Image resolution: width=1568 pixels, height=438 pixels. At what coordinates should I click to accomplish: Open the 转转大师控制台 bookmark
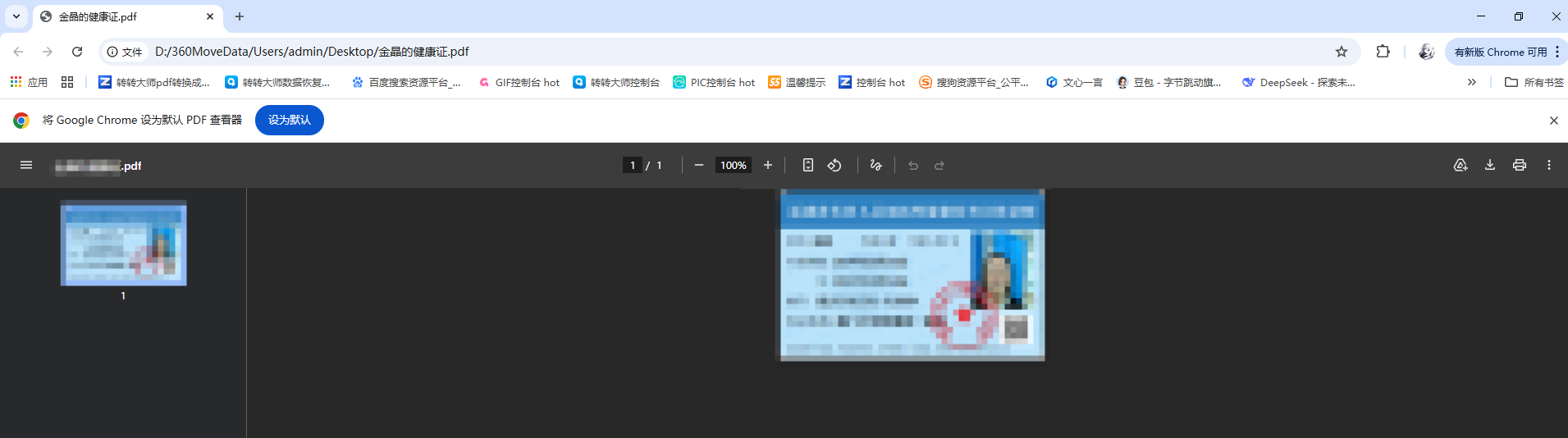click(616, 82)
